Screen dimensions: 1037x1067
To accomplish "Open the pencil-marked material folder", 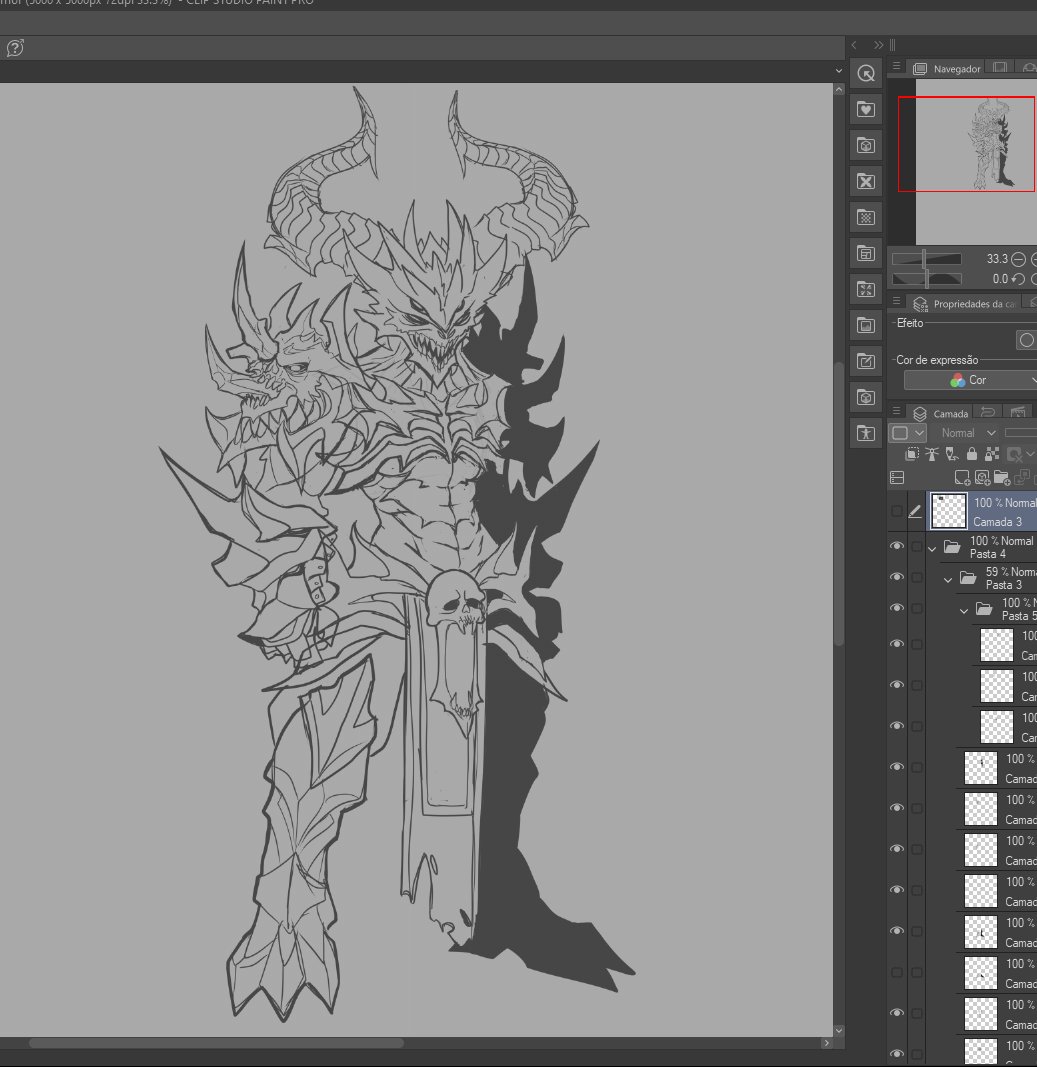I will click(866, 361).
